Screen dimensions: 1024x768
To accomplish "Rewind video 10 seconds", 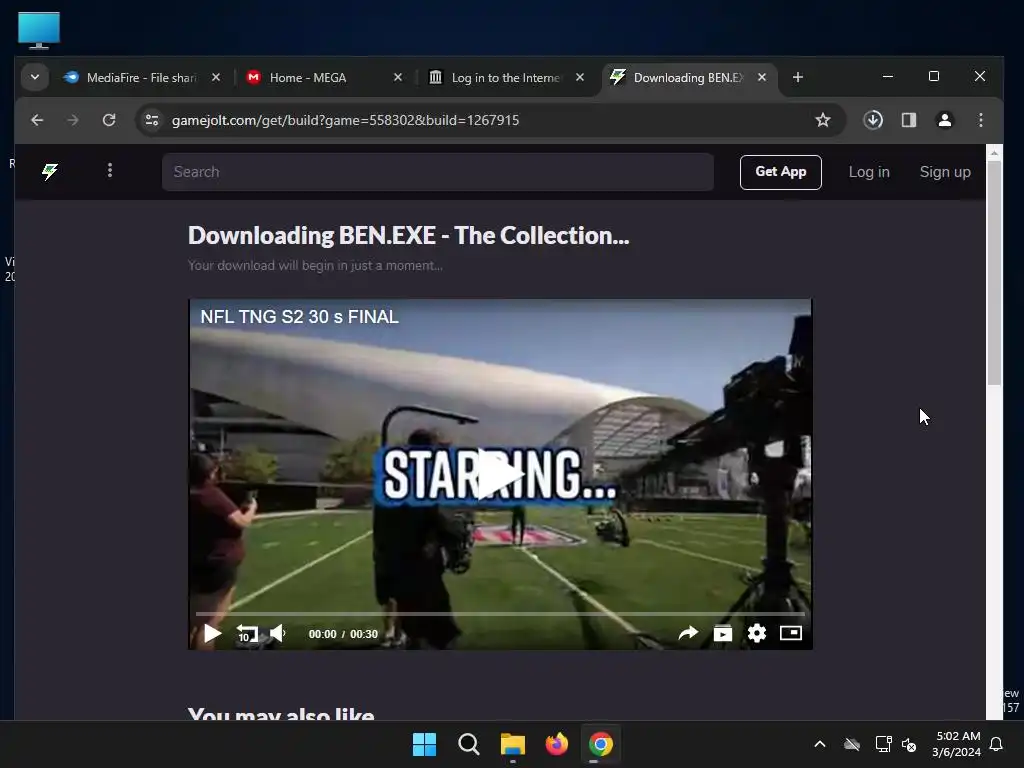I will [x=247, y=633].
